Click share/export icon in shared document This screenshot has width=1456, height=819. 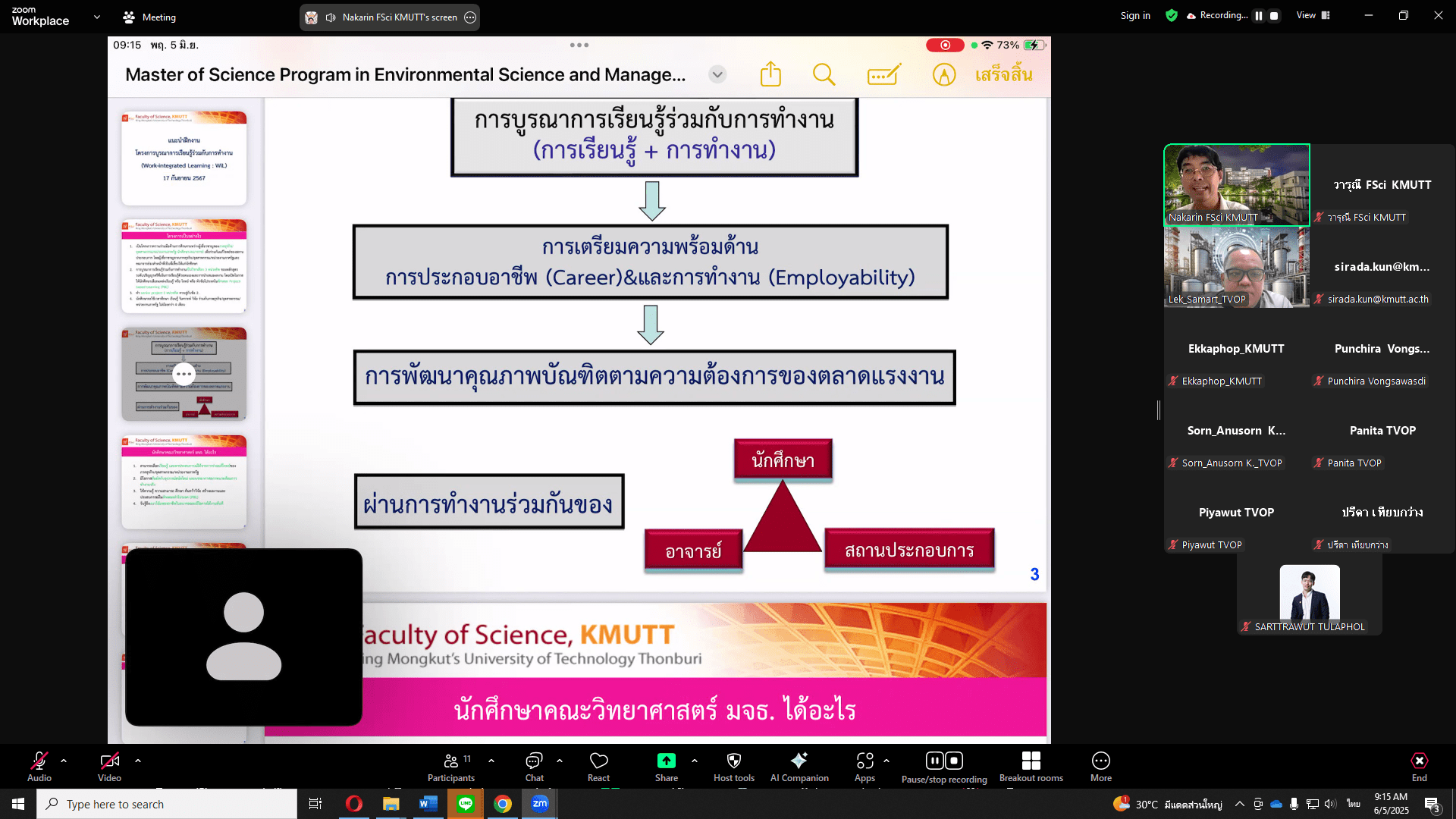coord(770,74)
